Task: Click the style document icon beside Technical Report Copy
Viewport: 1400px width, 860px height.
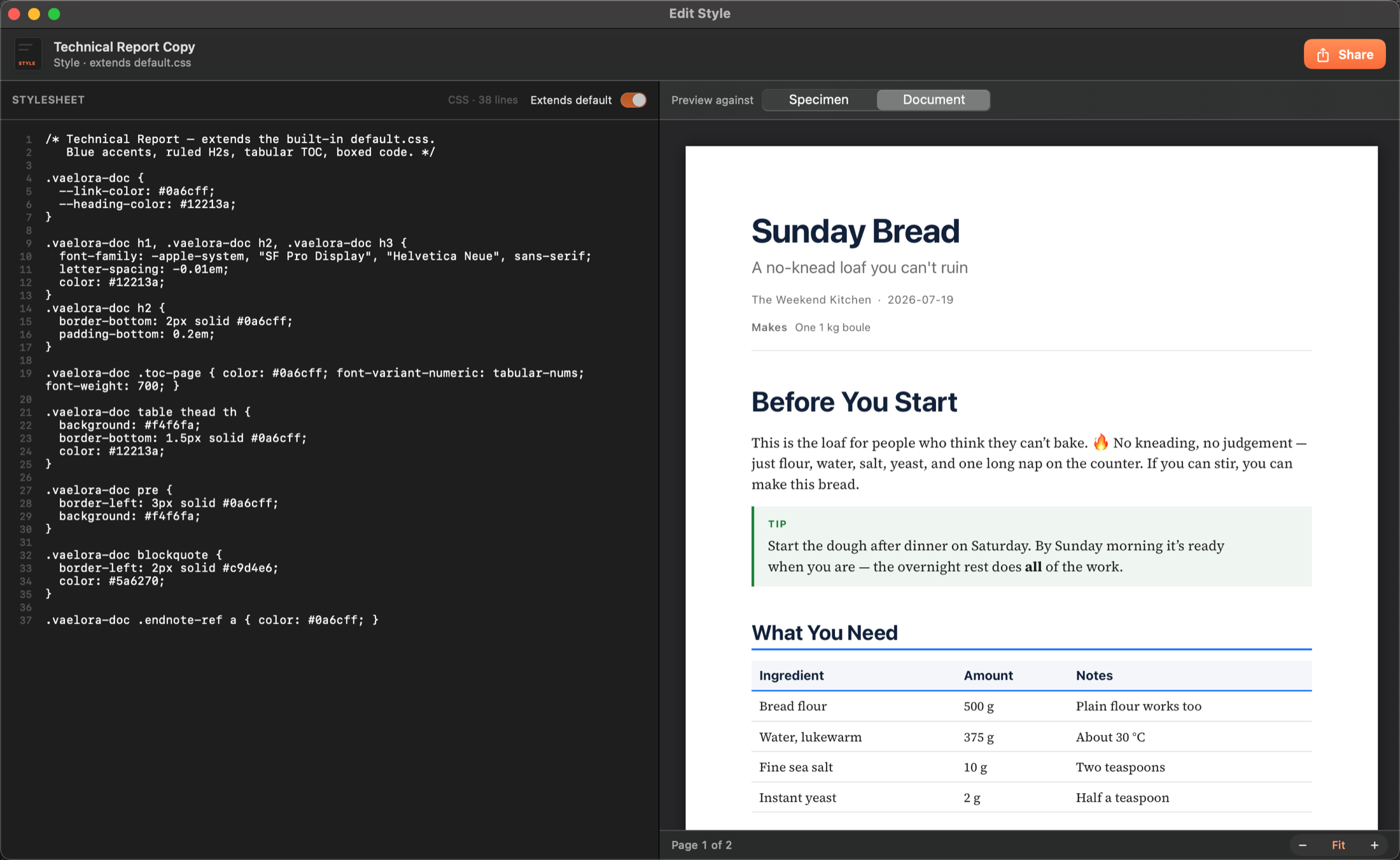Action: [27, 54]
